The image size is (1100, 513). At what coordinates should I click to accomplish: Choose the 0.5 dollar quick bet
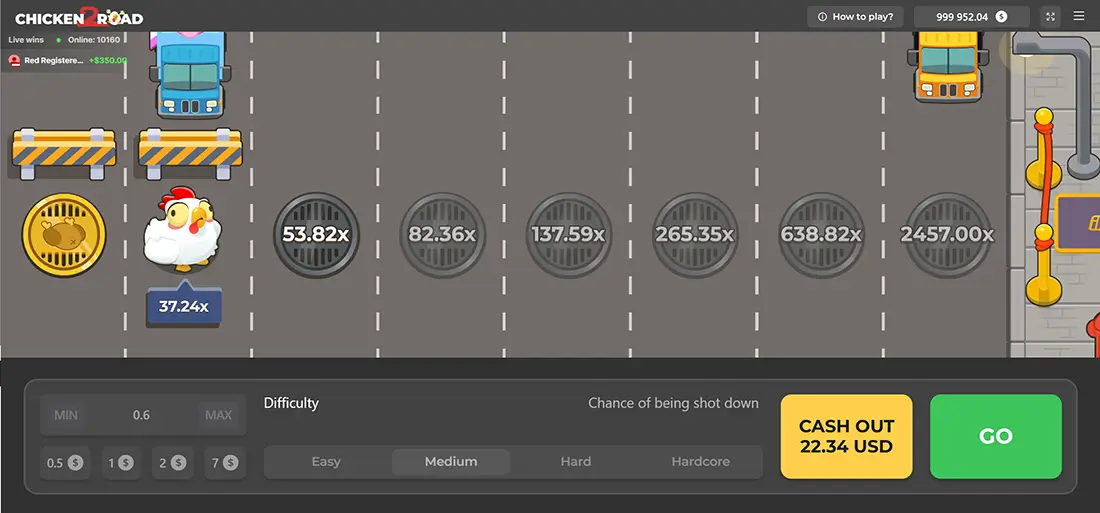[63, 462]
